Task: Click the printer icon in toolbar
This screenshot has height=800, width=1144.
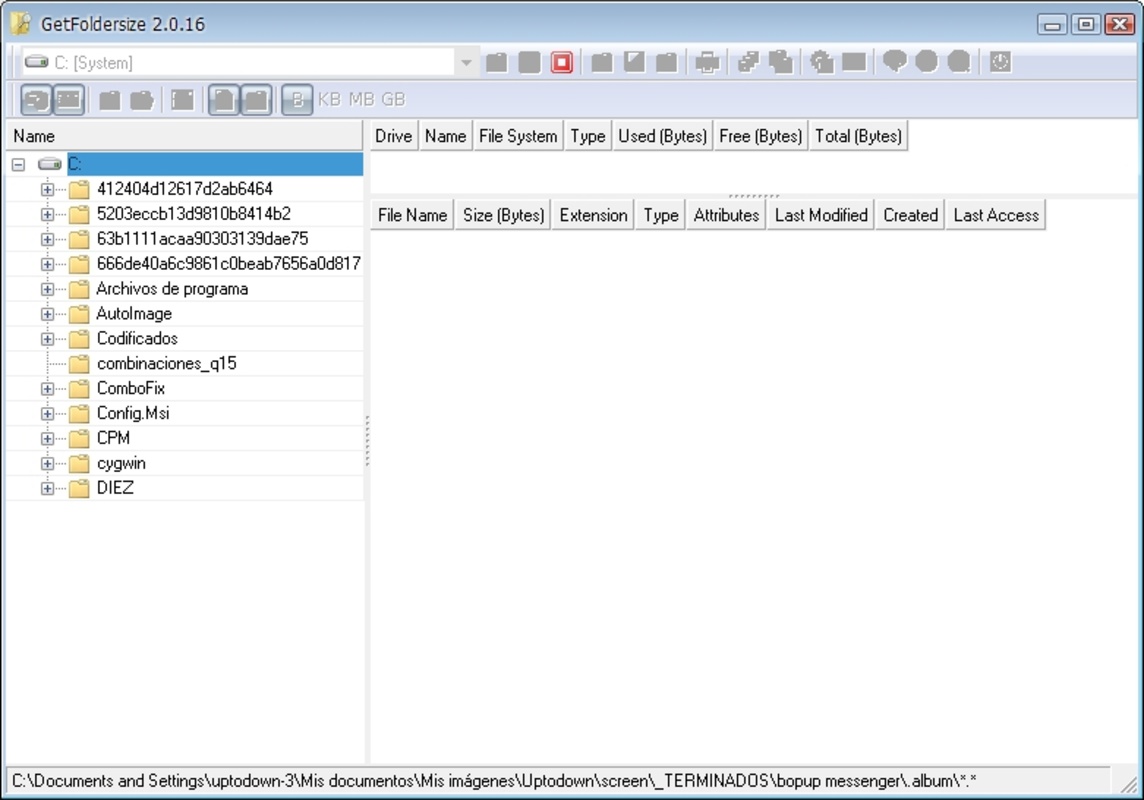Action: 707,63
